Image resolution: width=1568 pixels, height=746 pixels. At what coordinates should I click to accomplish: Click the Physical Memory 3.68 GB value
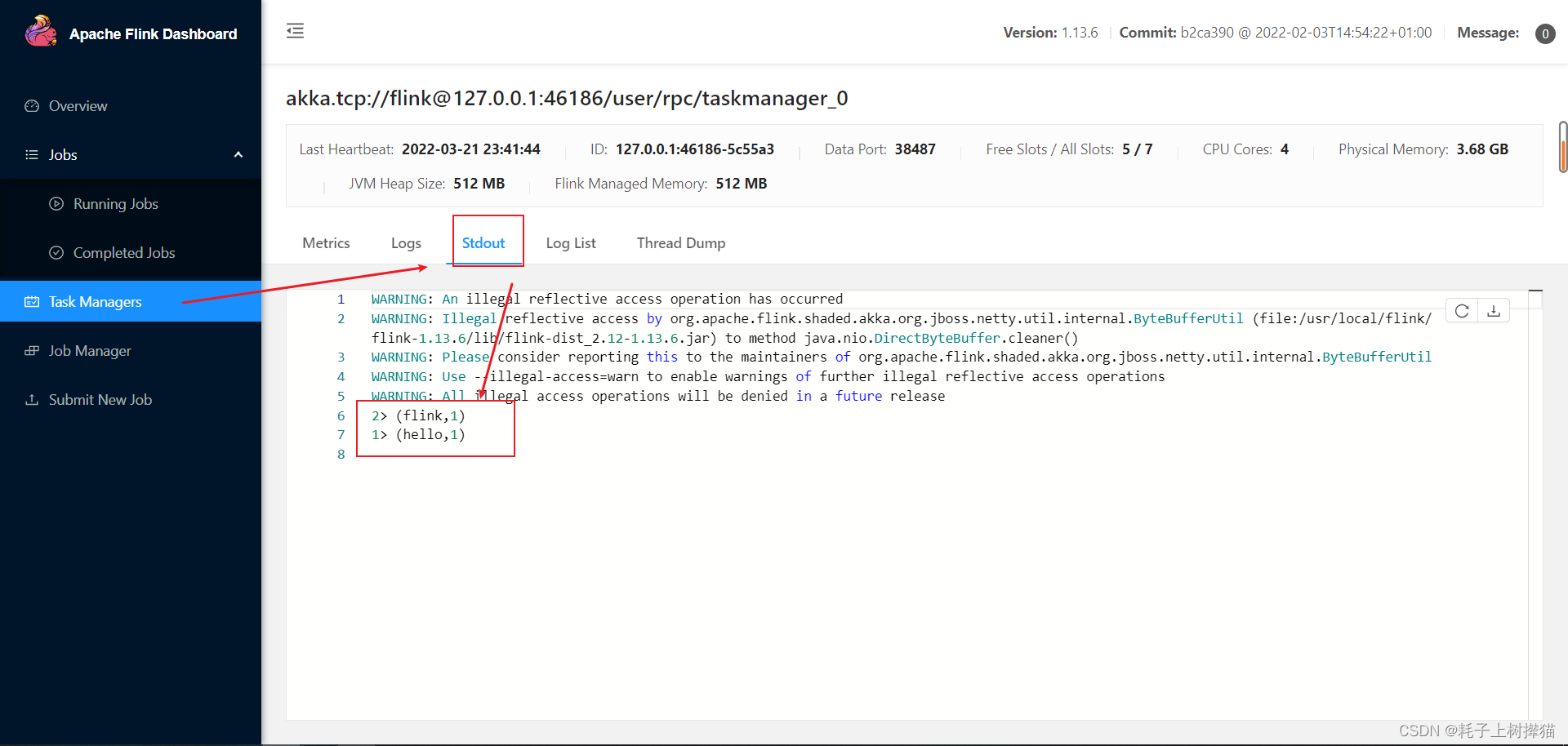1482,149
